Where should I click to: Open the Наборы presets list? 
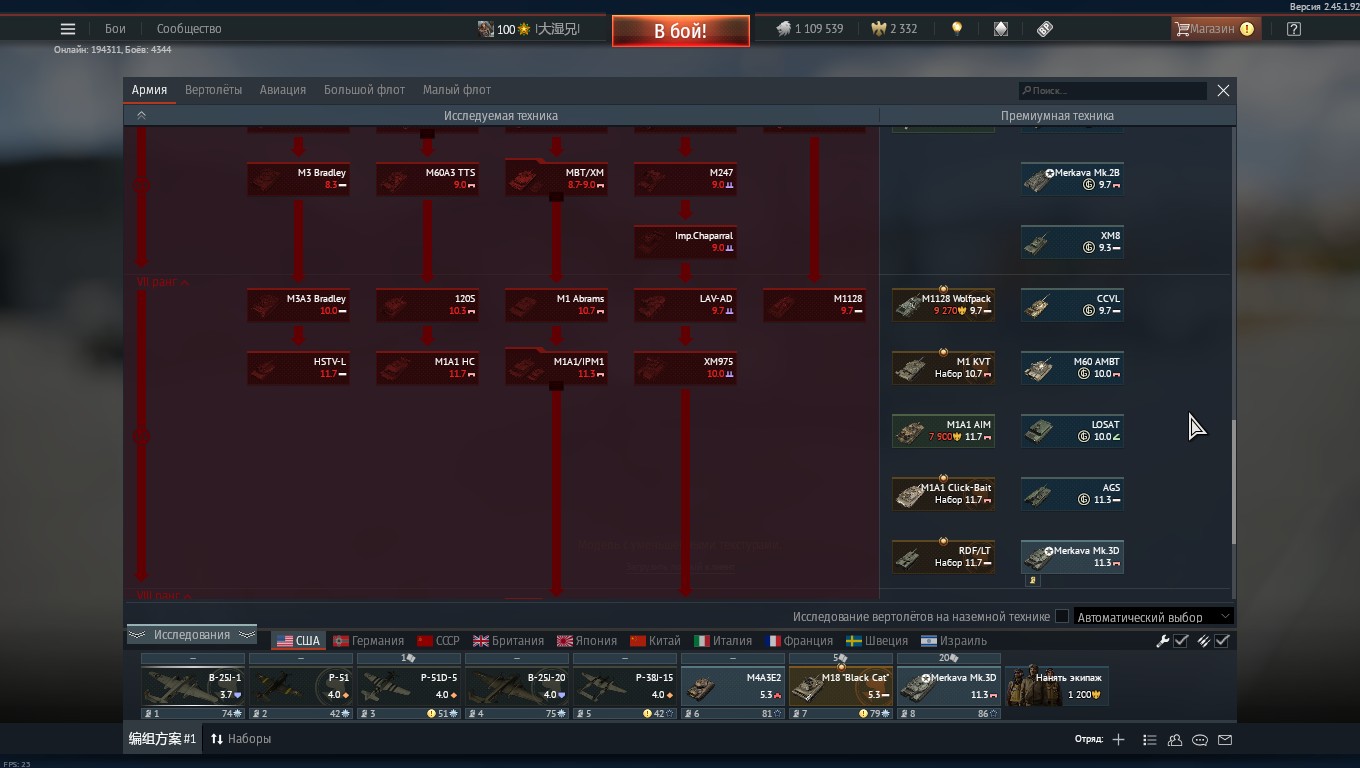pos(240,739)
